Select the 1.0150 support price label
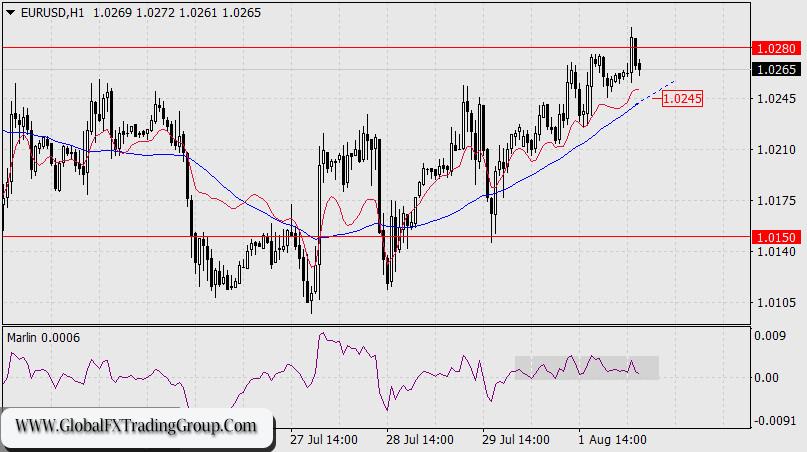The height and width of the screenshot is (452, 807). 777,237
